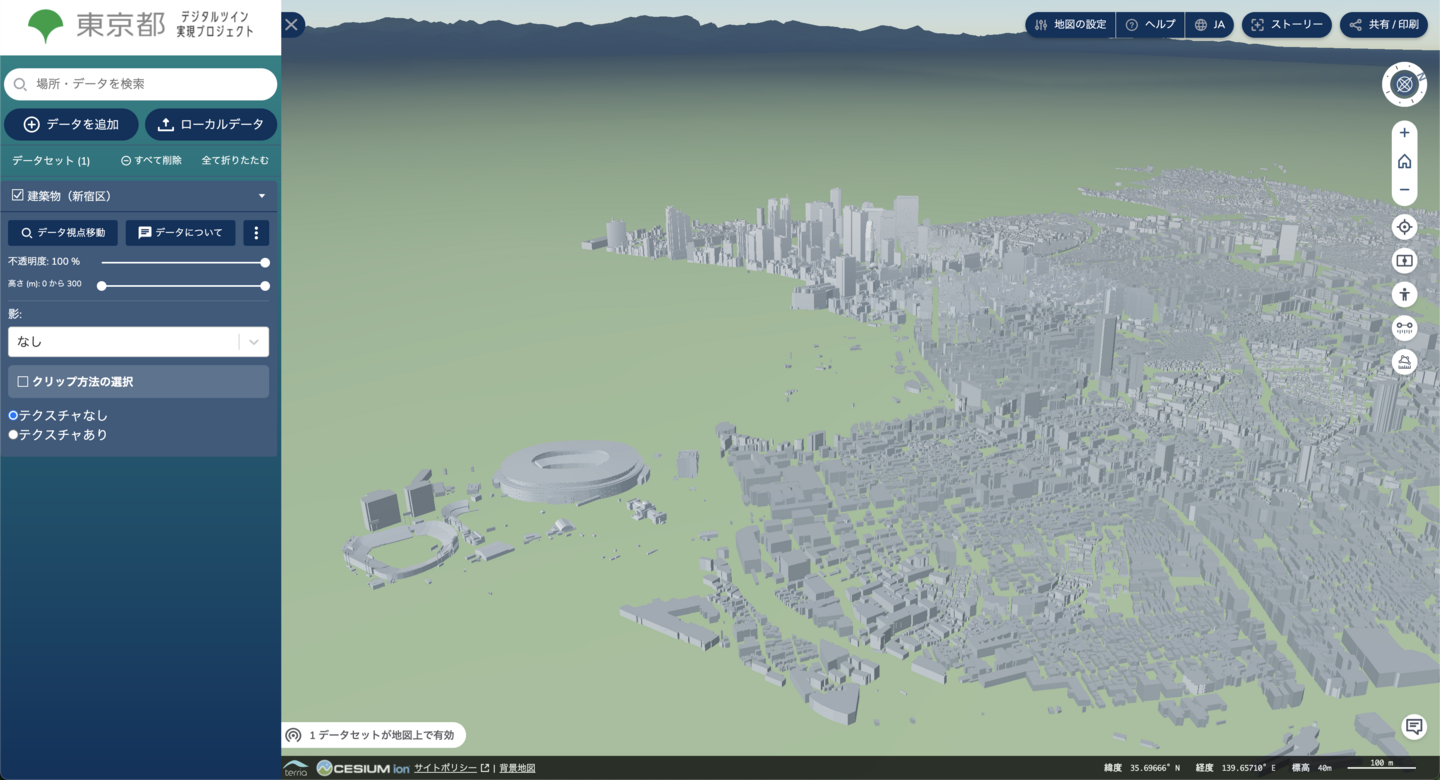Tick the クリップ方法の選択 checkbox
Image resolution: width=1440 pixels, height=780 pixels.
point(22,382)
